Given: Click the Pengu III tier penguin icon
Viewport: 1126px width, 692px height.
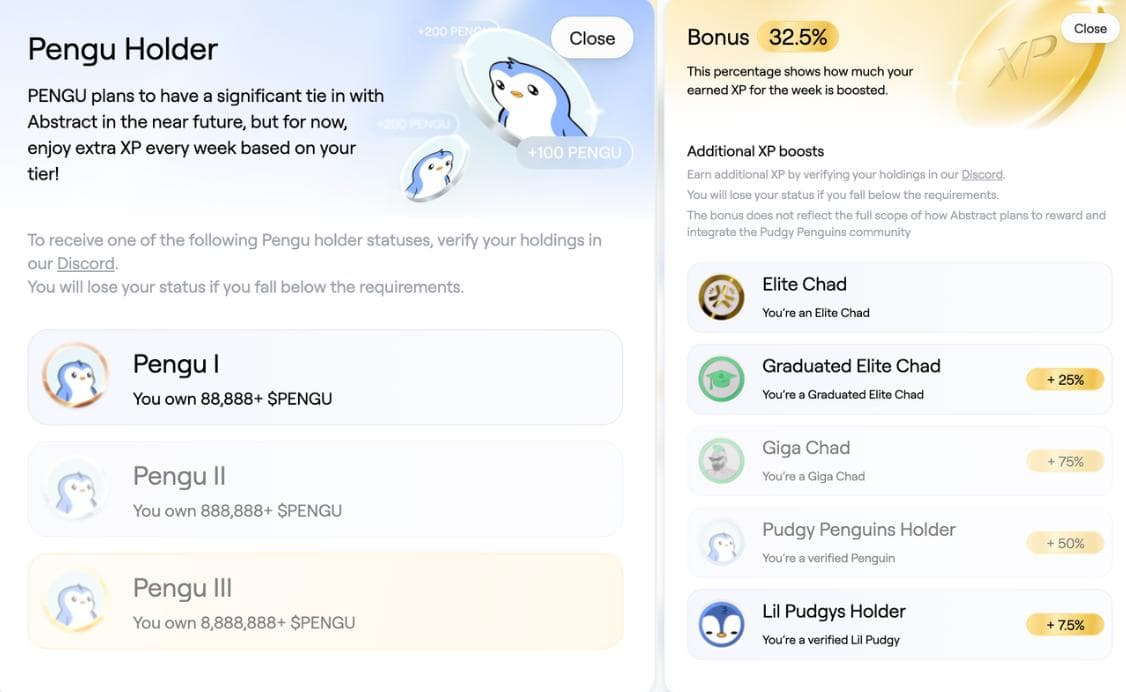Looking at the screenshot, I should tap(75, 601).
